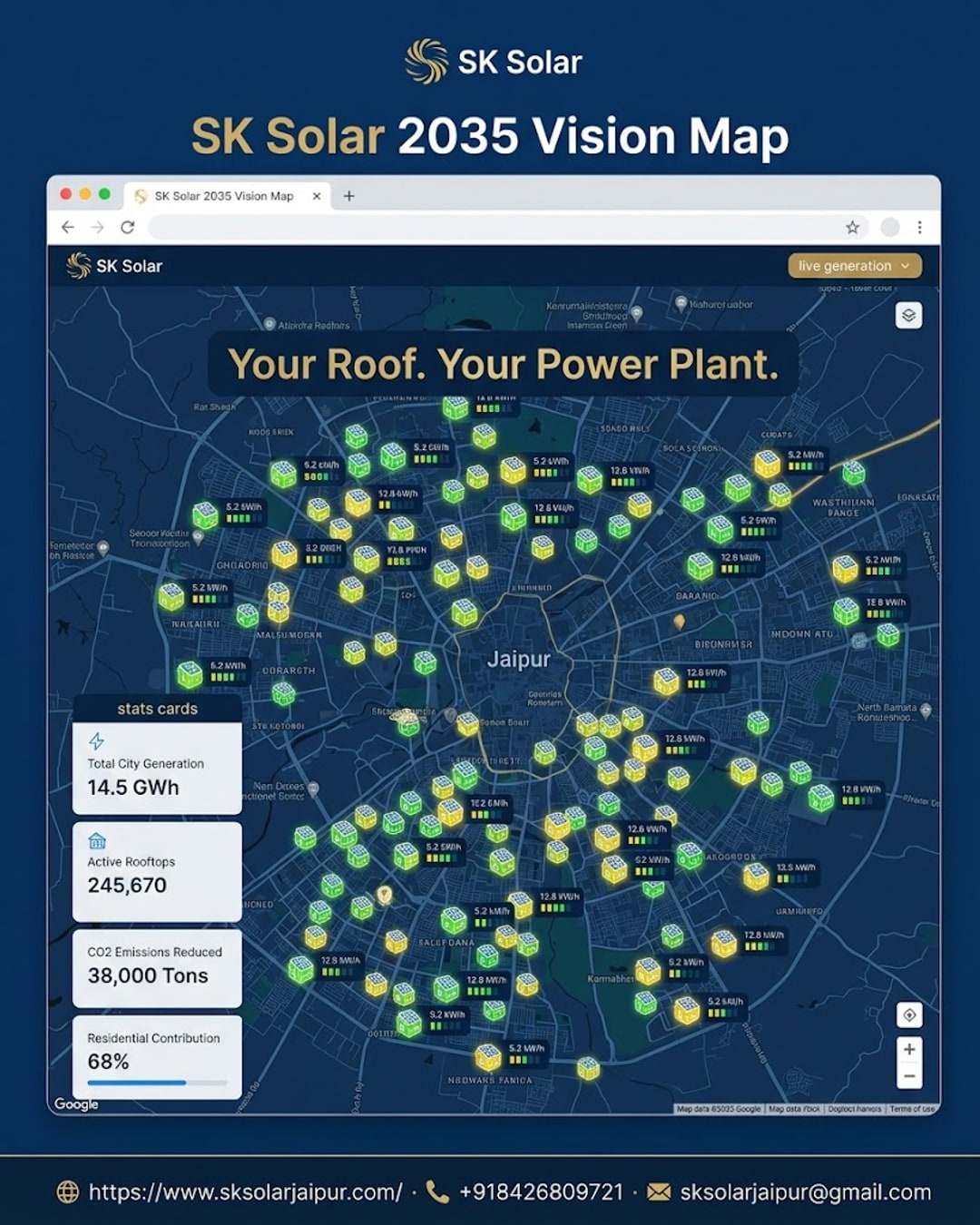Open the sksolarjaipur.com website link

245,1192
